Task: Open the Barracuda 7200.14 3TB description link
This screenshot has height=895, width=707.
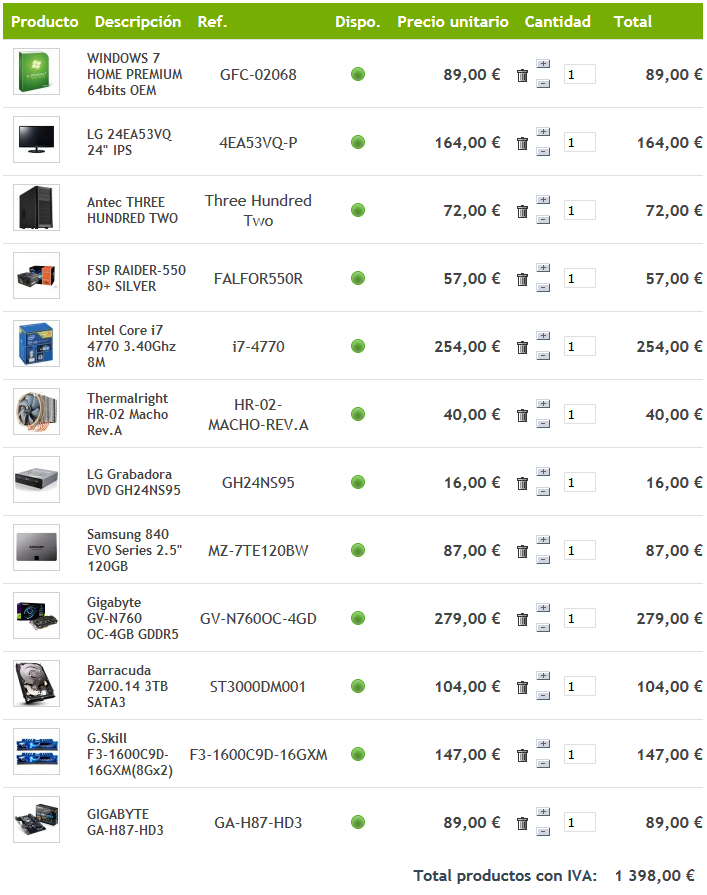Action: click(127, 686)
